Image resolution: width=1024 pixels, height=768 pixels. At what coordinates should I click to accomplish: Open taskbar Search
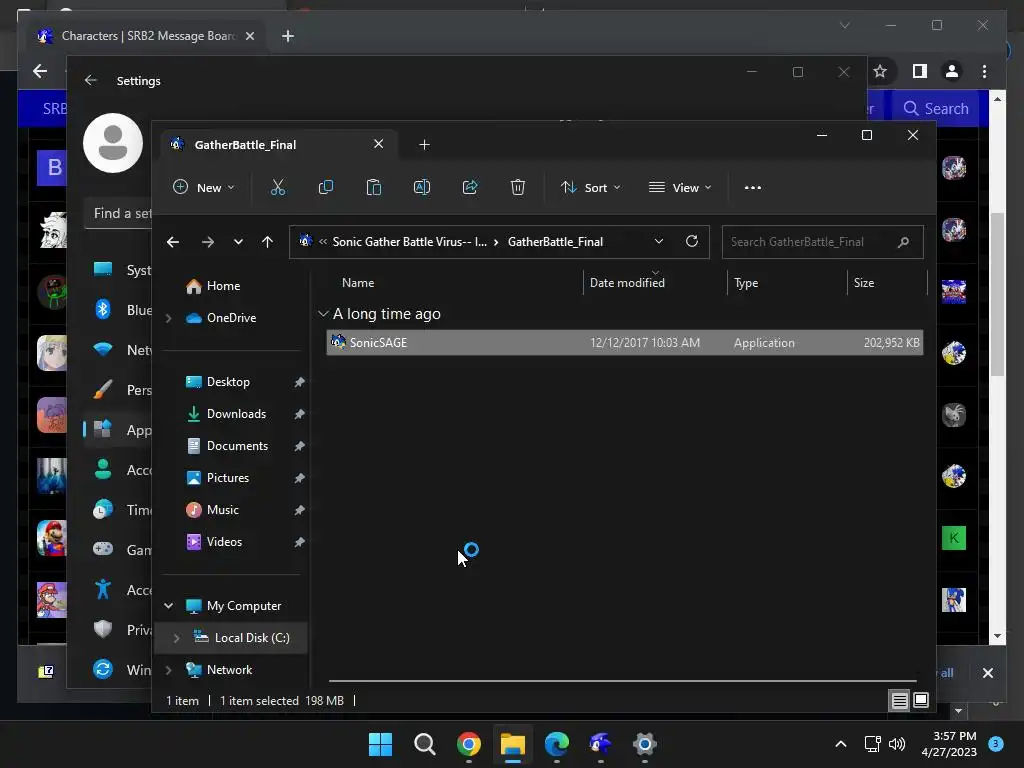(424, 744)
